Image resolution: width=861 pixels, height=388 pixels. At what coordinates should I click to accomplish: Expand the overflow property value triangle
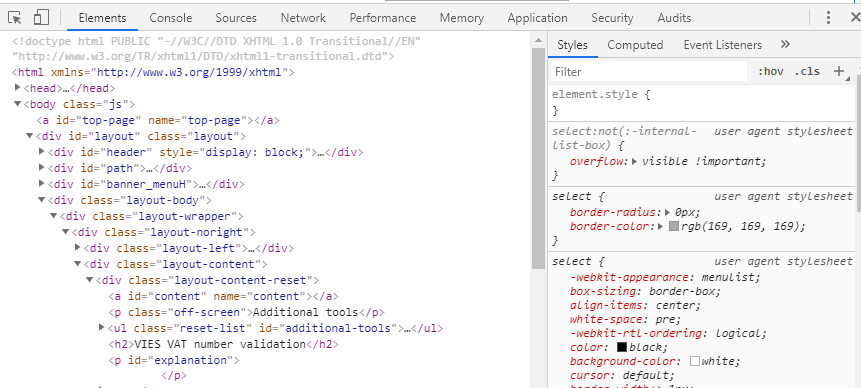pos(635,161)
